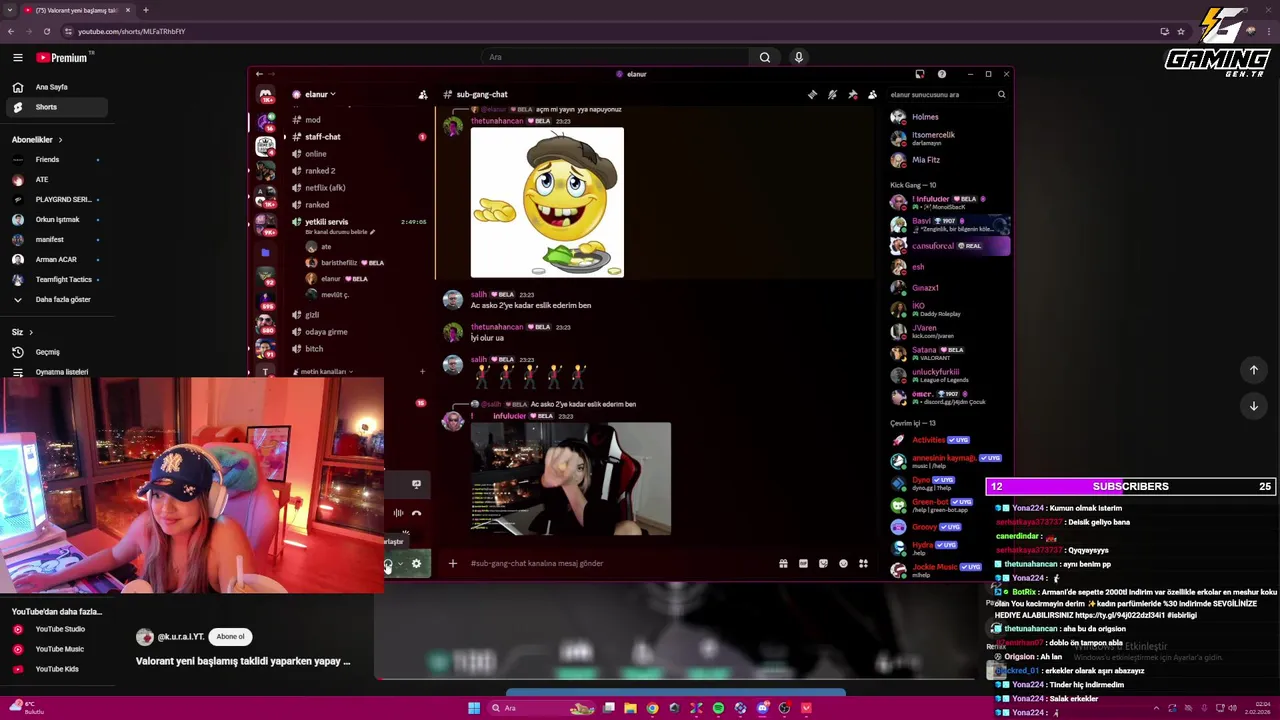Go to previous Short with the up arrow
The width and height of the screenshot is (1280, 720).
tap(1253, 370)
